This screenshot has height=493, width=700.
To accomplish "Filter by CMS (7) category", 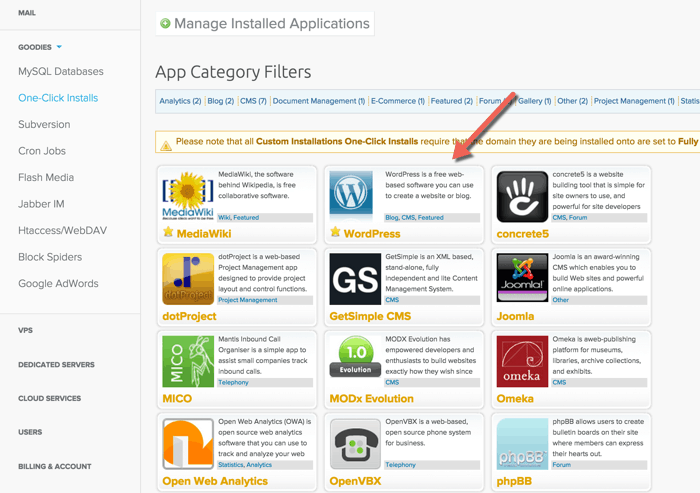I will click(x=253, y=101).
